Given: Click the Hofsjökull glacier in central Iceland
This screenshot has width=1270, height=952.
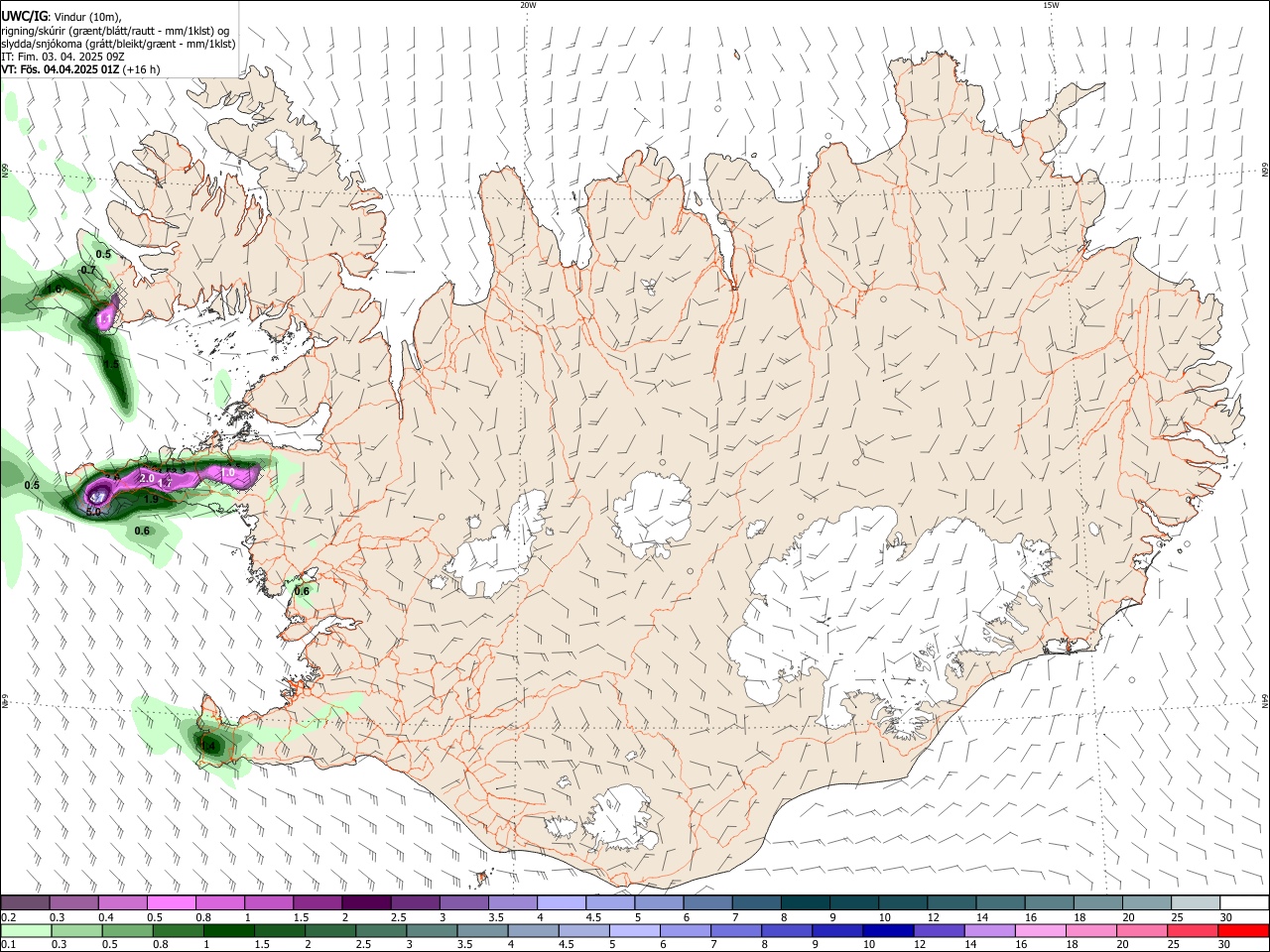Looking at the screenshot, I should 652,514.
